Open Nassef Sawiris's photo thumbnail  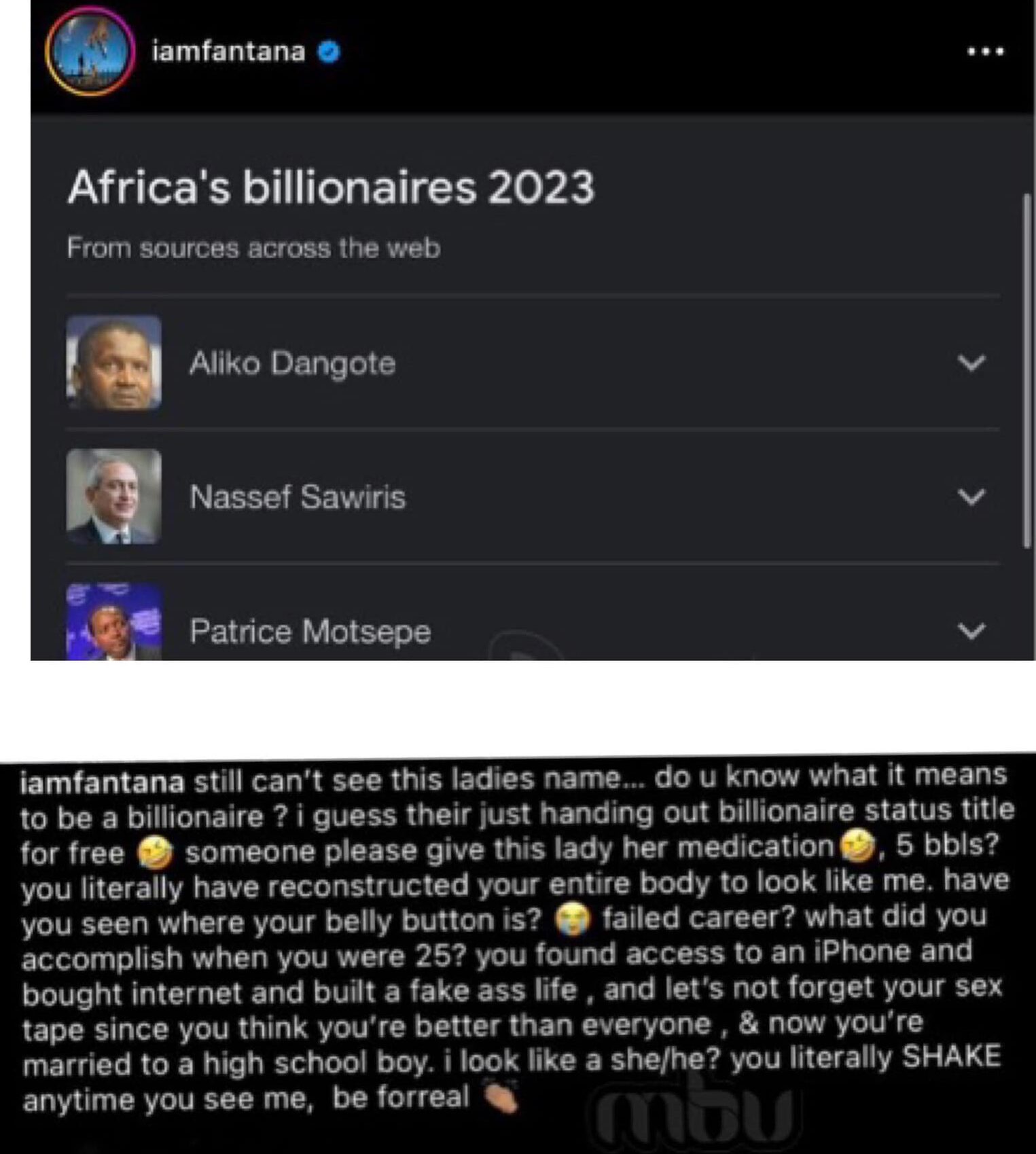(114, 497)
